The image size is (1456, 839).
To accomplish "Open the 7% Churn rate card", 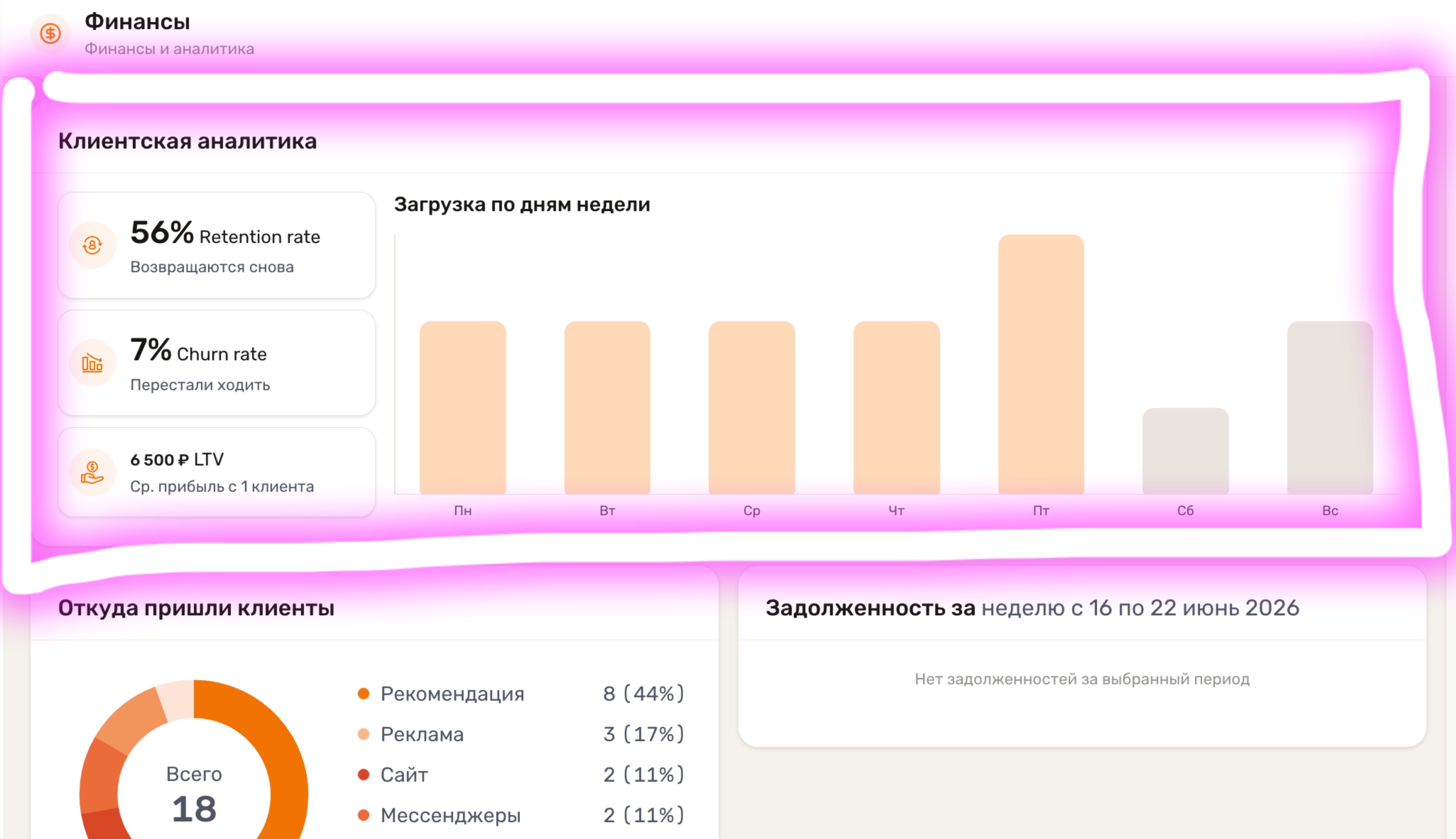I will [217, 363].
